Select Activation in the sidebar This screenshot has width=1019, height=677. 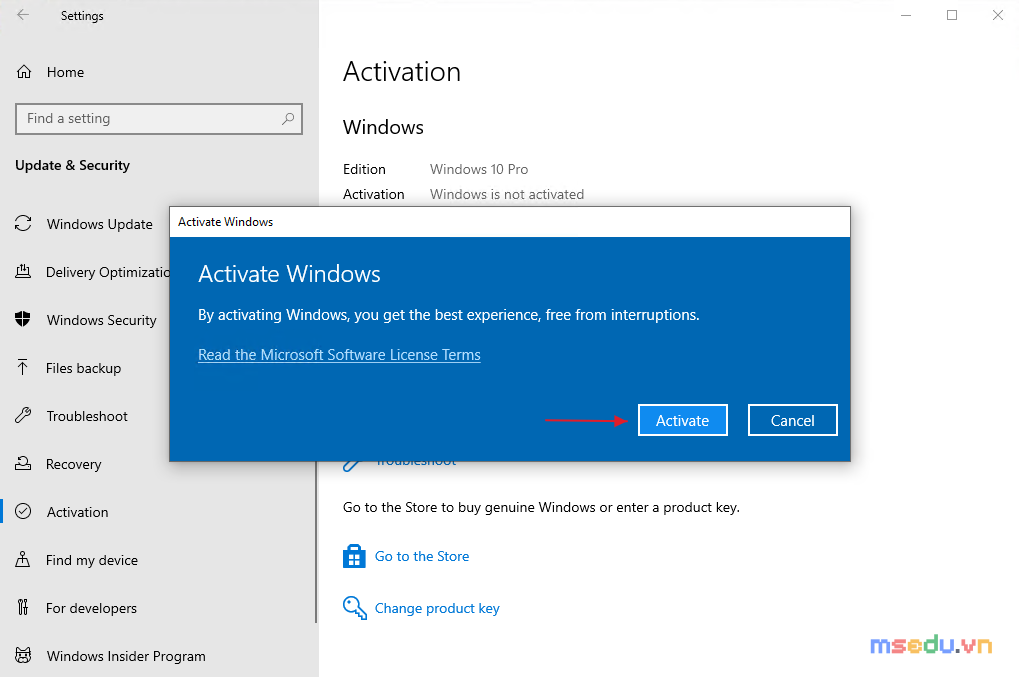[77, 512]
